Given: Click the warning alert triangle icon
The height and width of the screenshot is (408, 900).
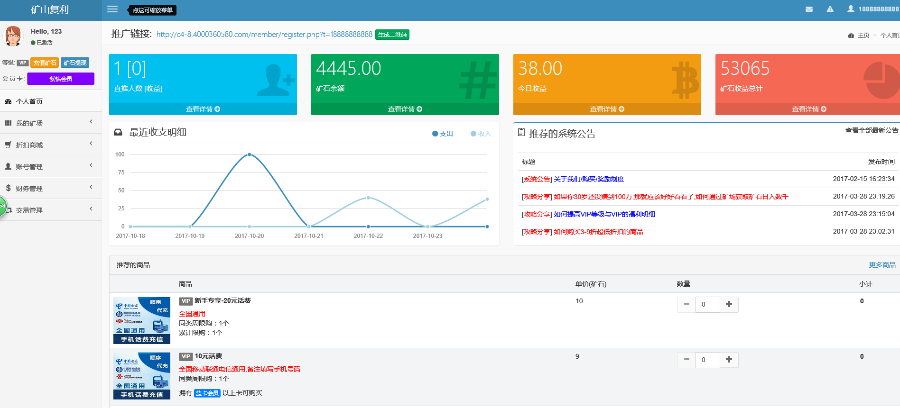Looking at the screenshot, I should 829,9.
